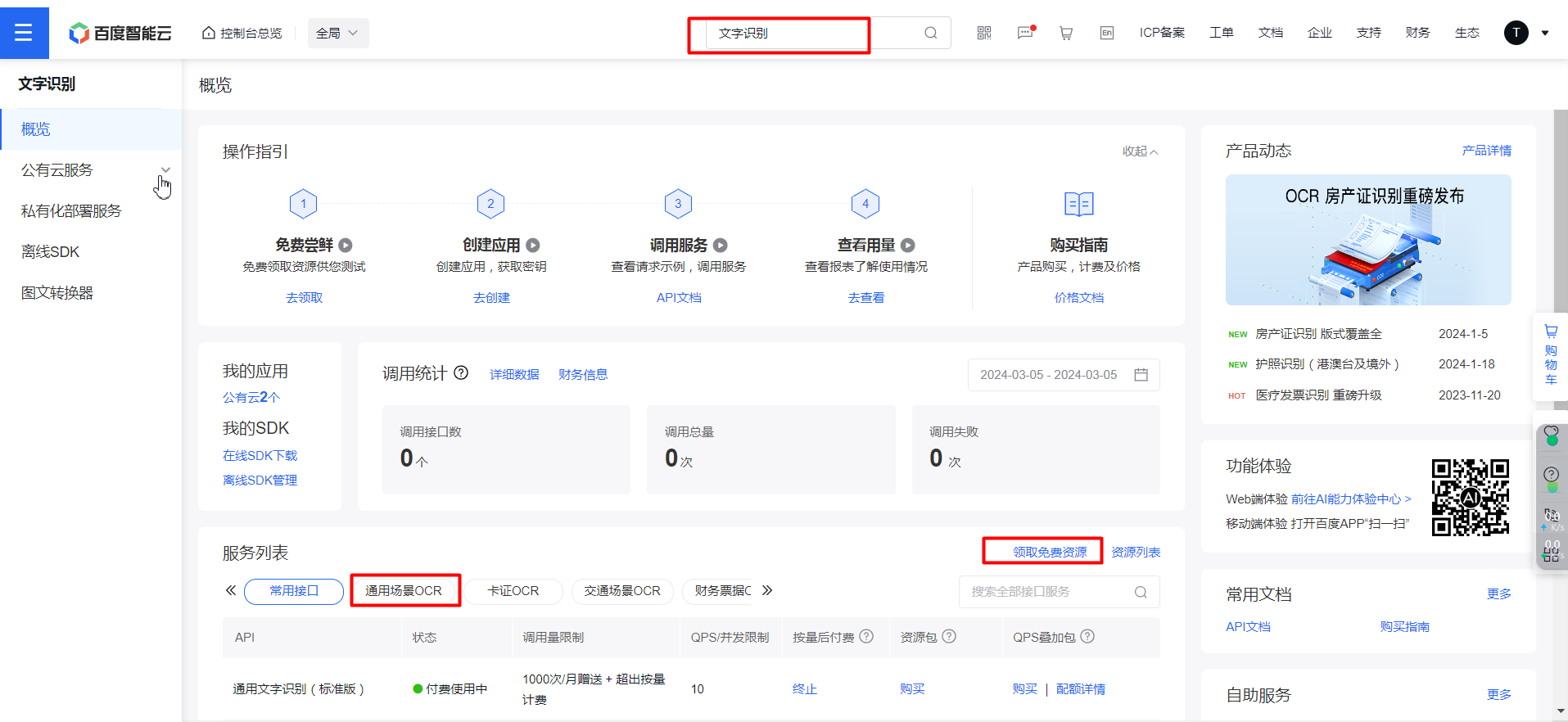The image size is (1568, 722).
Task: Click help icon beside 按量后付费
Action: pyautogui.click(x=866, y=636)
